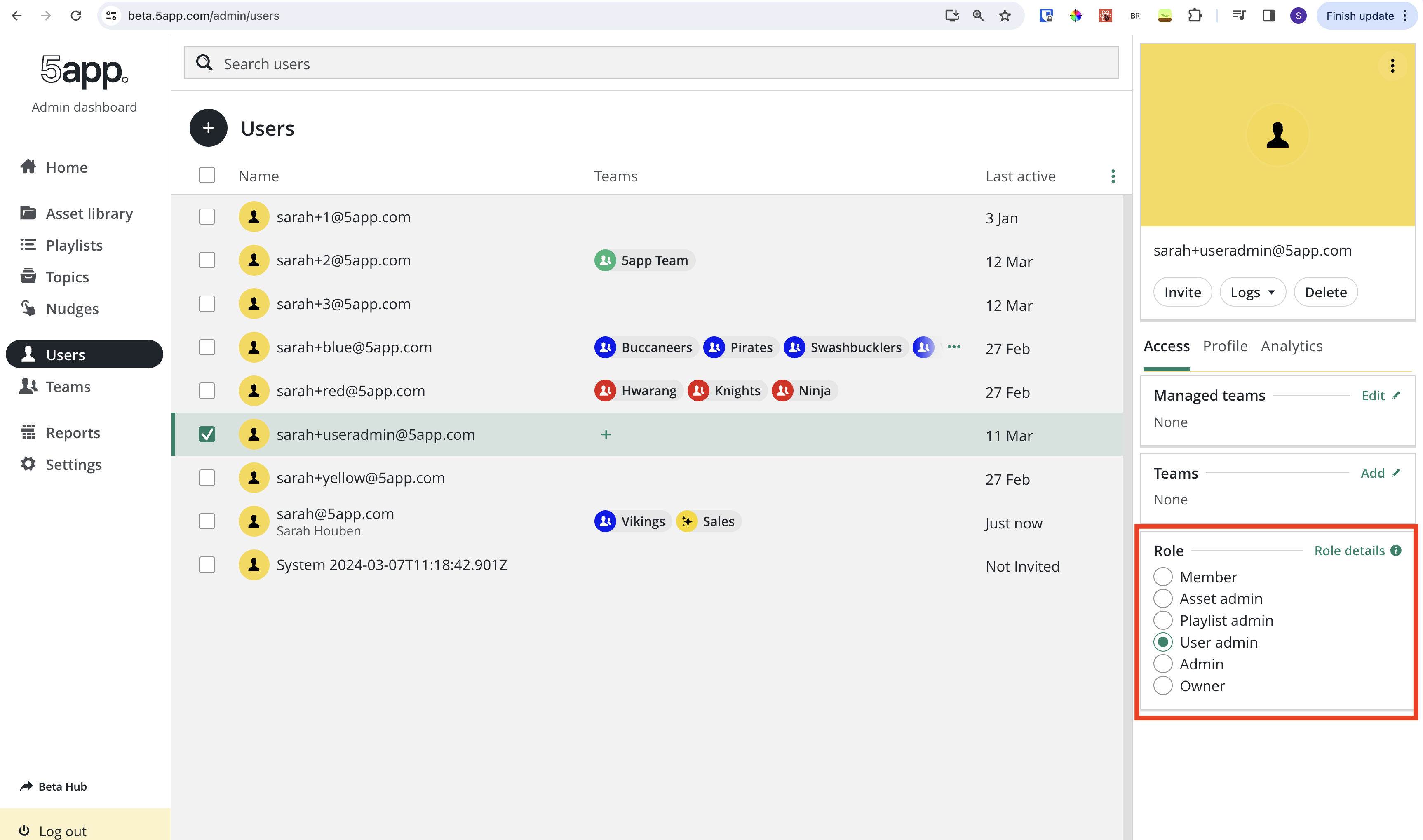The image size is (1423, 840).
Task: Click Log out
Action: coord(53,831)
